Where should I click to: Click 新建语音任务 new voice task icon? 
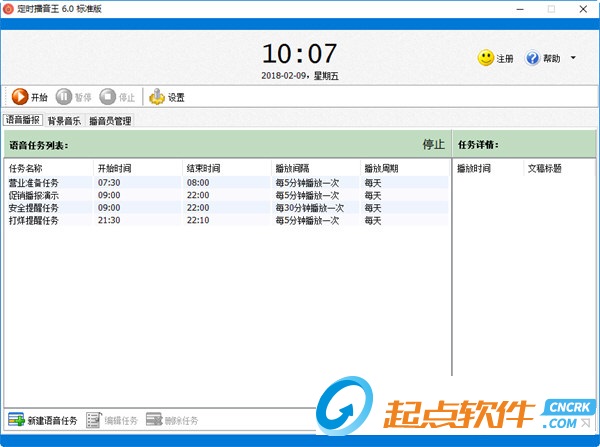point(16,420)
